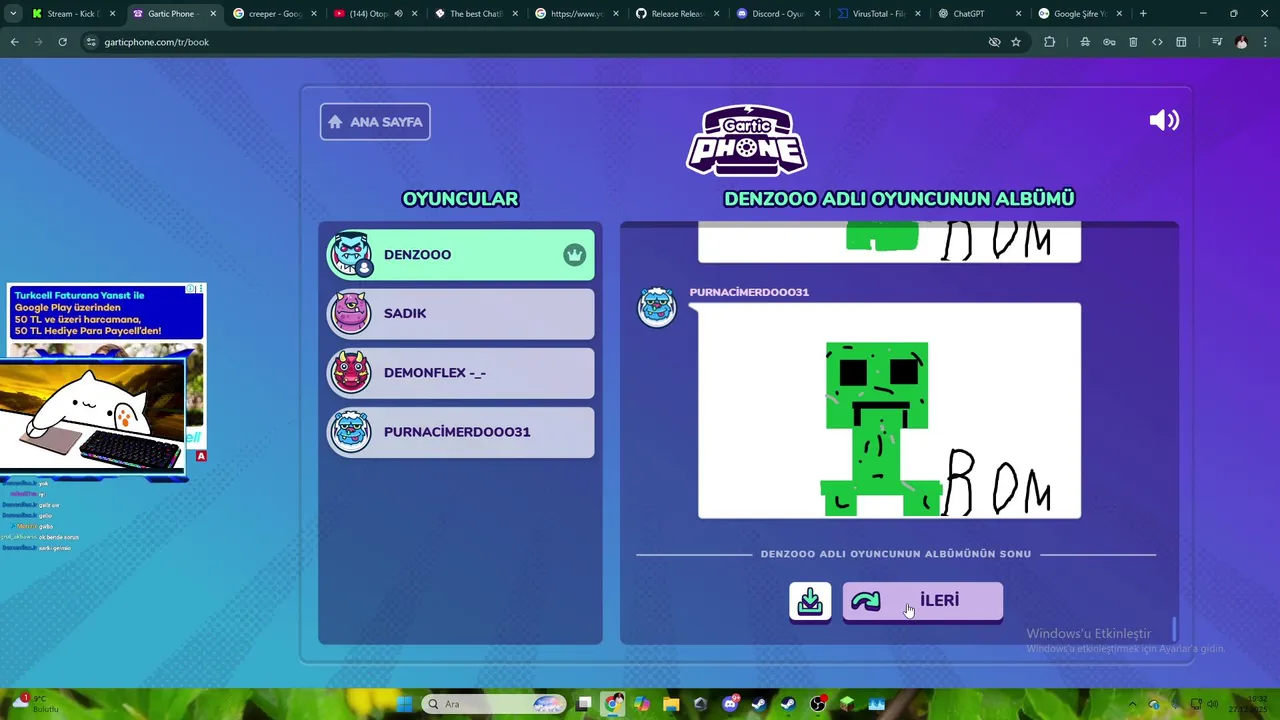Screen dimensions: 1280x720
Task: Open the browser extensions puzzle icon
Action: 1049,42
